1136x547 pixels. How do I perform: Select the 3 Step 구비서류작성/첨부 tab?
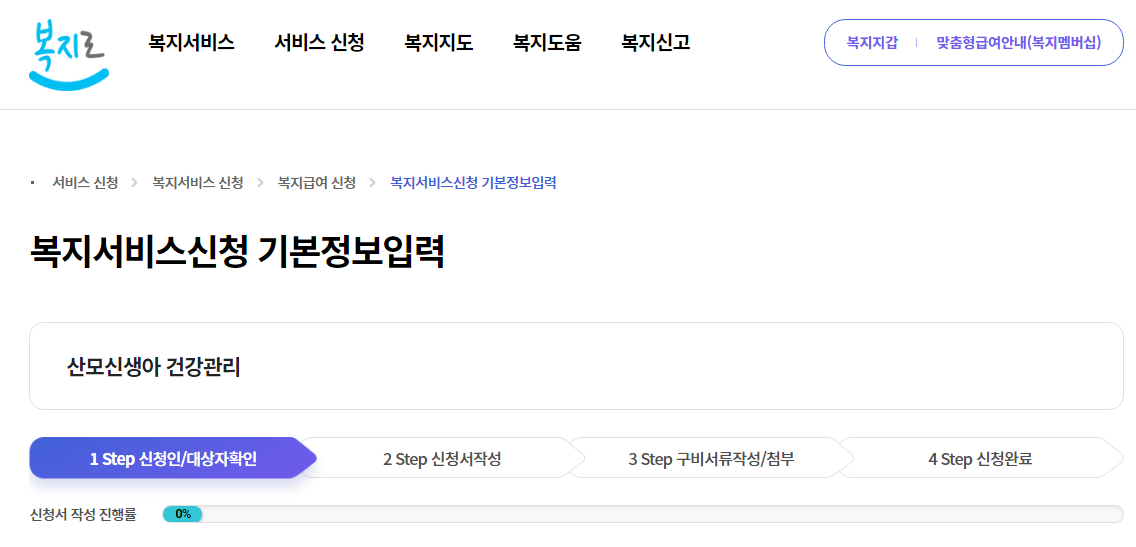[711, 459]
